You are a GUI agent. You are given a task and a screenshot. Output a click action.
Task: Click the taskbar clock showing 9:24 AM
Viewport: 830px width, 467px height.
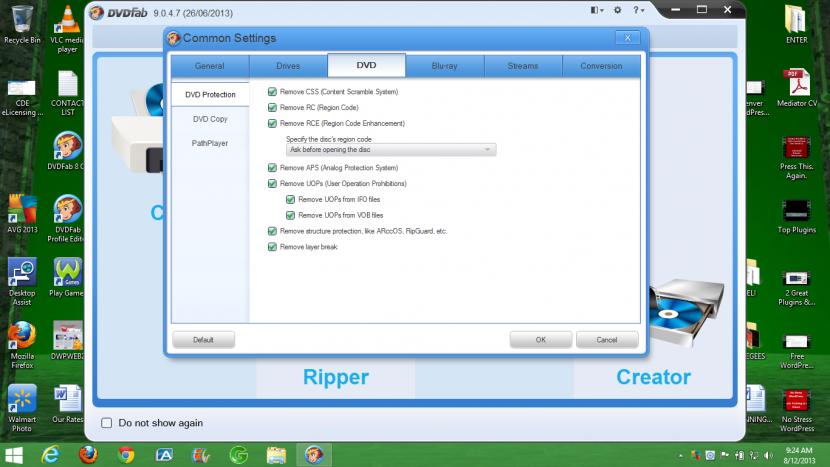point(799,455)
